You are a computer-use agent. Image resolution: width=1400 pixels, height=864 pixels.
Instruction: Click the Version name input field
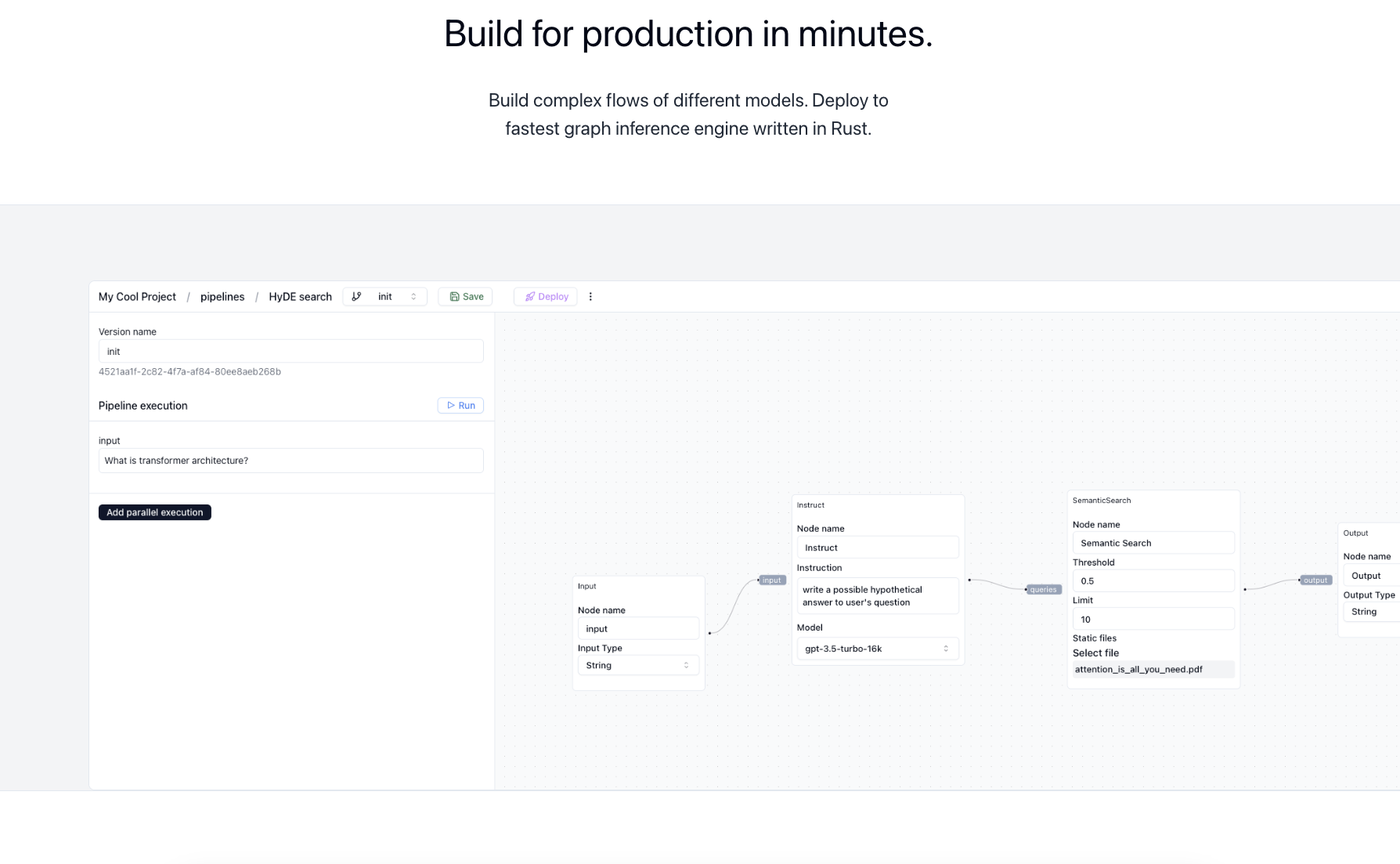290,352
